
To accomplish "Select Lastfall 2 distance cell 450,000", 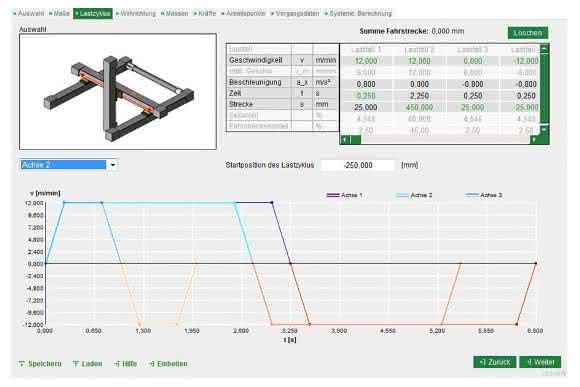I will point(419,107).
